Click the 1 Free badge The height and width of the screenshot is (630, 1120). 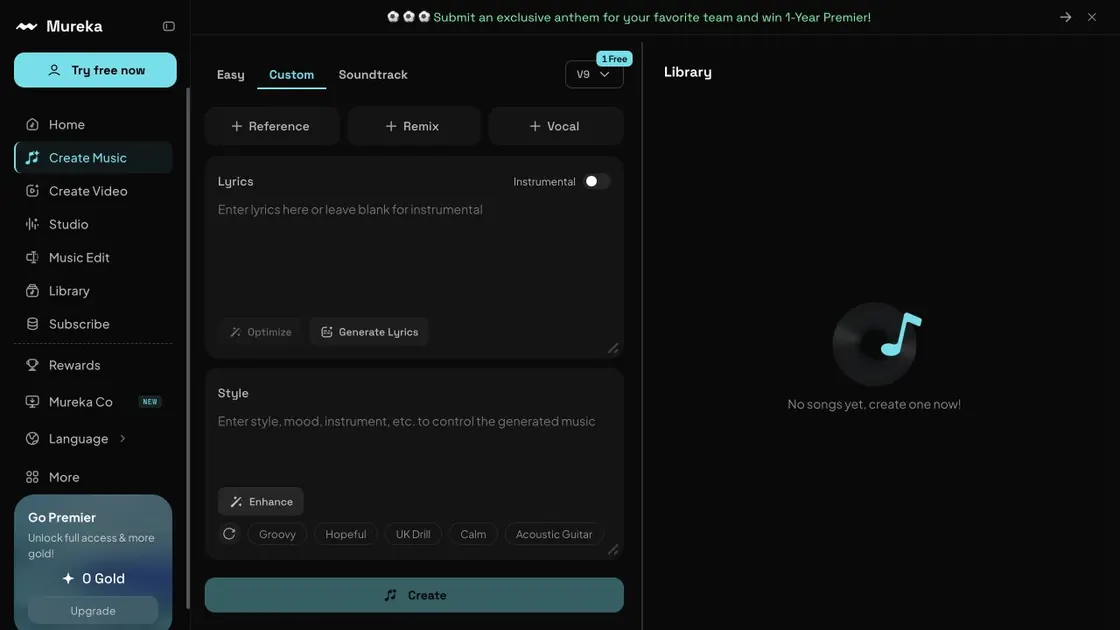[614, 59]
